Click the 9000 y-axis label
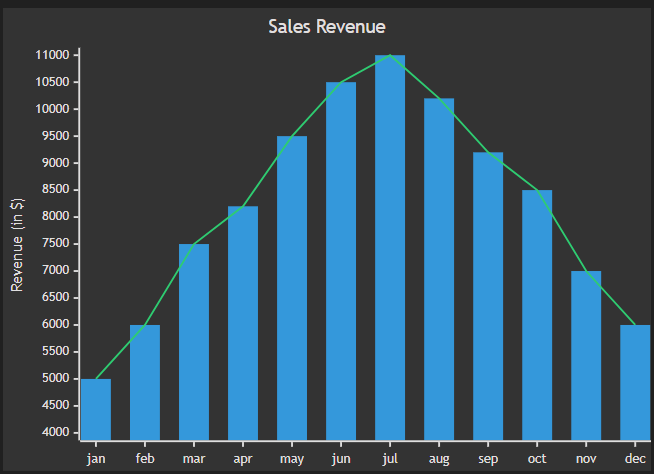The width and height of the screenshot is (654, 474). [55, 163]
